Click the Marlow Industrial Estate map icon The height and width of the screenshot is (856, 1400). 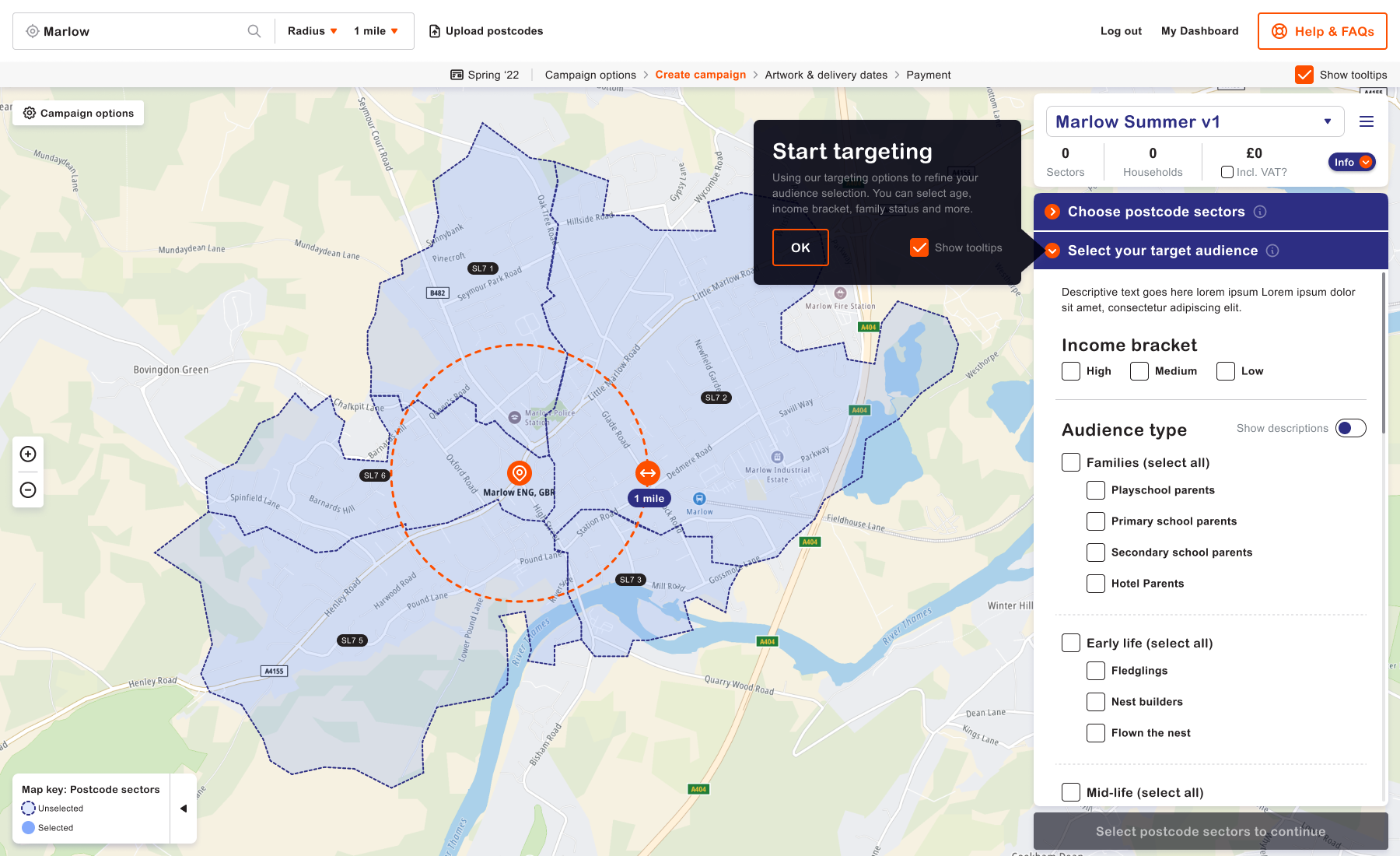coord(777,457)
